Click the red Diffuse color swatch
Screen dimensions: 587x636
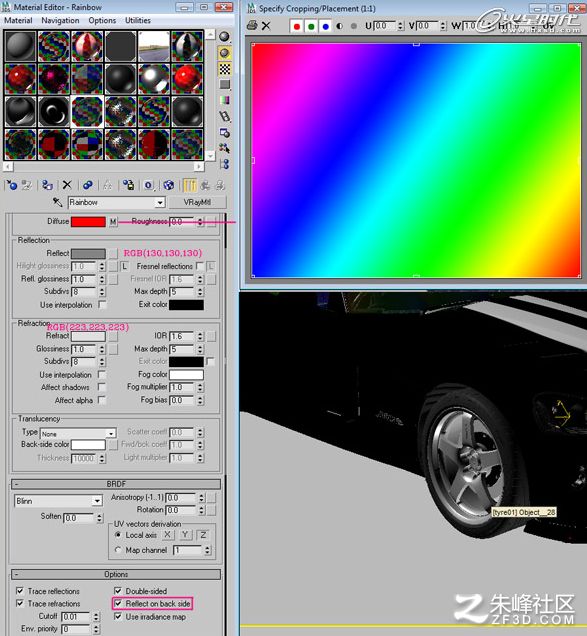(x=88, y=221)
